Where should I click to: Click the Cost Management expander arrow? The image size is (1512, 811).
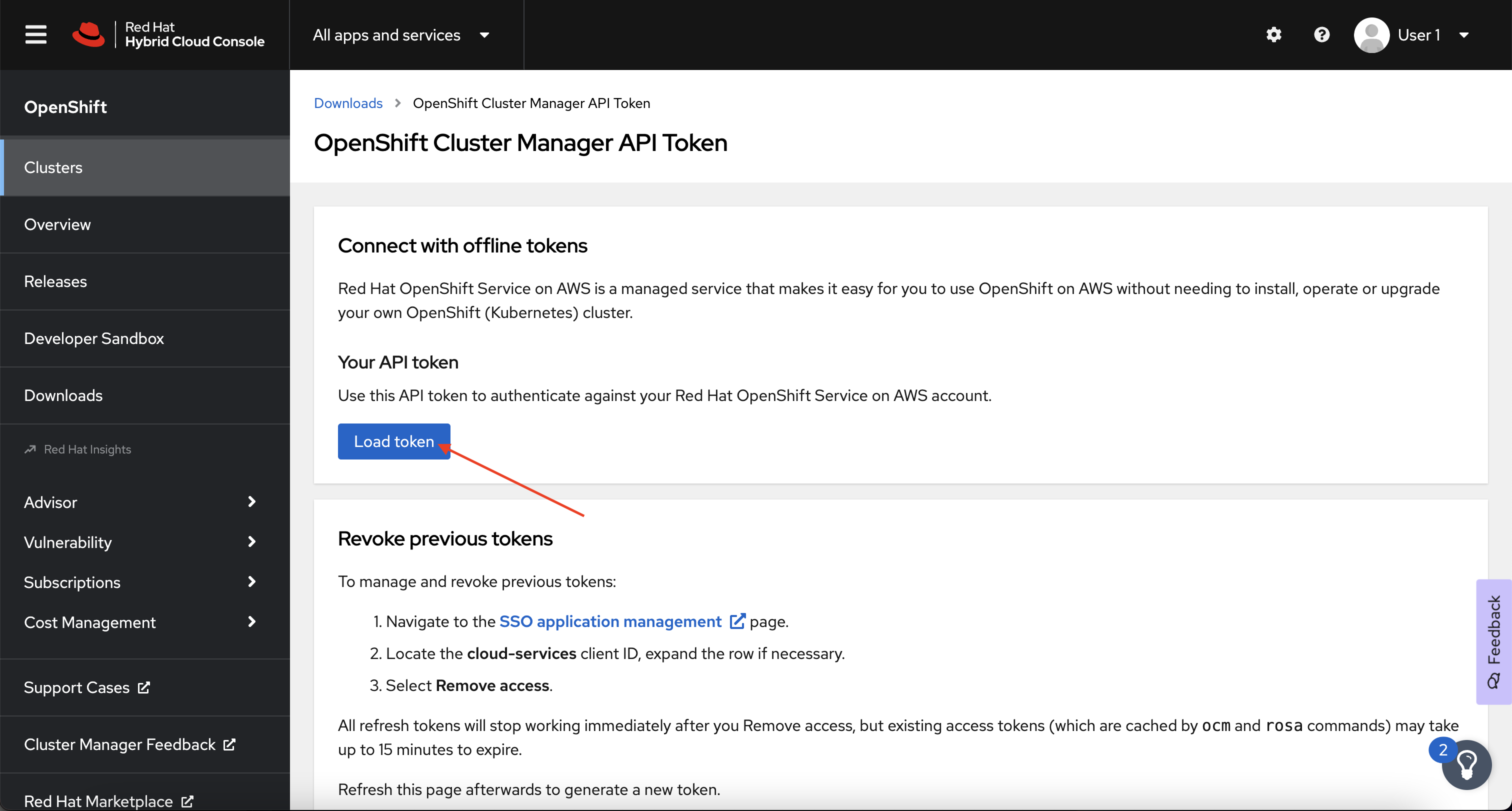click(x=253, y=621)
